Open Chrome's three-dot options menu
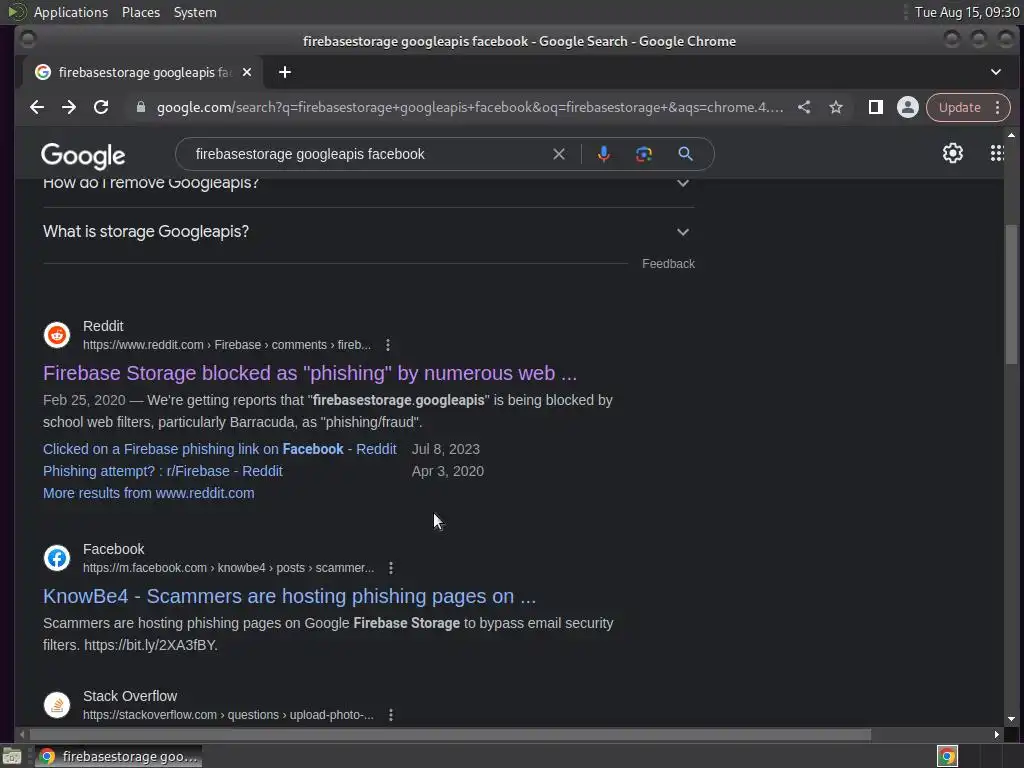The height and width of the screenshot is (768, 1024). coord(997,107)
